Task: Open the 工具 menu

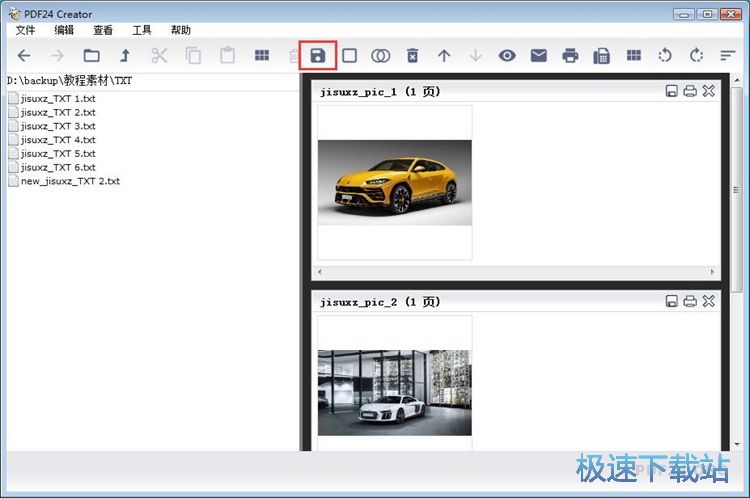Action: click(142, 30)
